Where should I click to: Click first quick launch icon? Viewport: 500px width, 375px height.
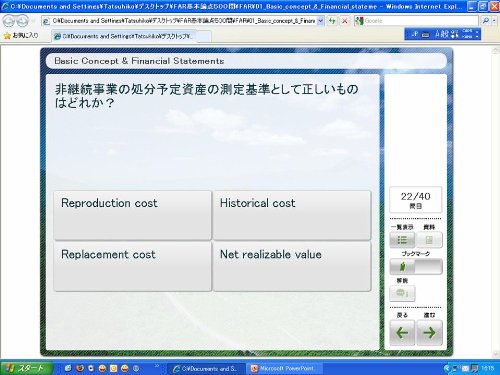68,368
